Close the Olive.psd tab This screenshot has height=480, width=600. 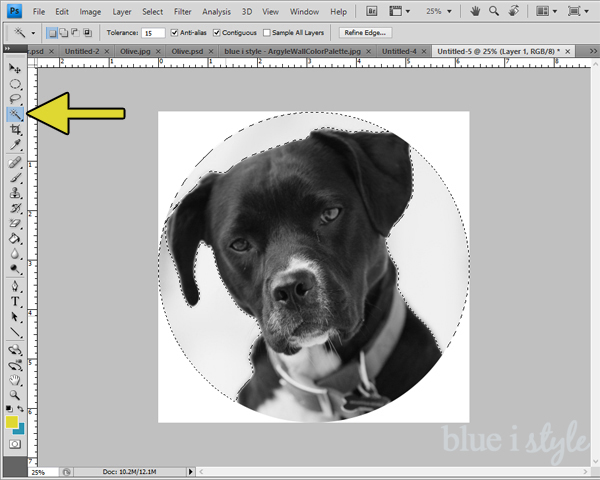tap(211, 51)
